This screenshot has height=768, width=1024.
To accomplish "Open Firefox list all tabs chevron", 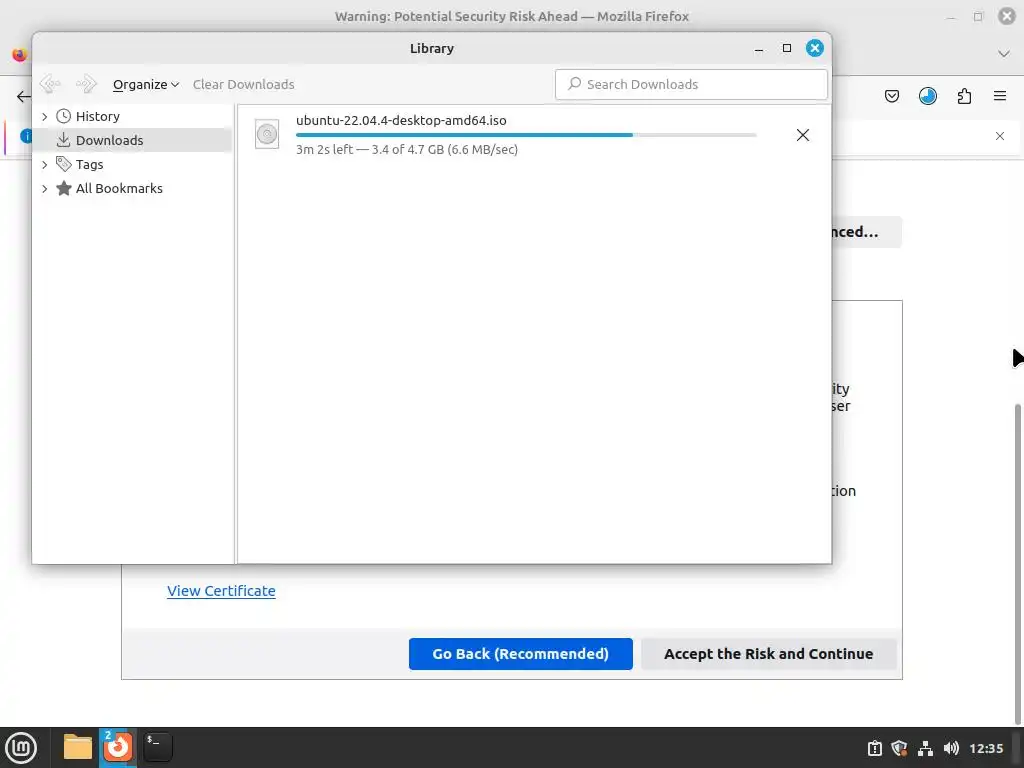I will (1004, 54).
